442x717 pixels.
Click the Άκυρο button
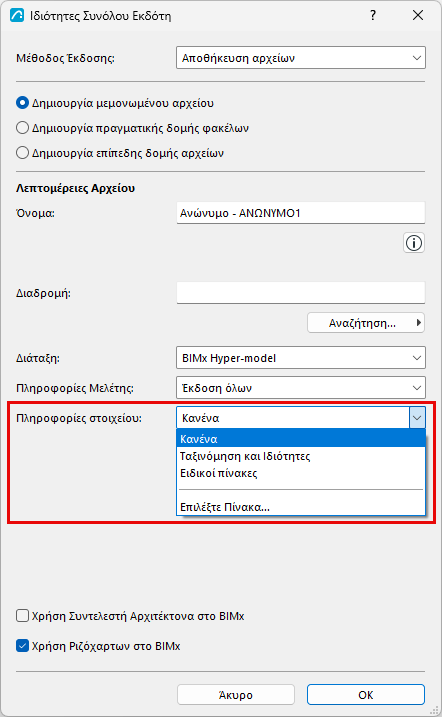pos(236,695)
